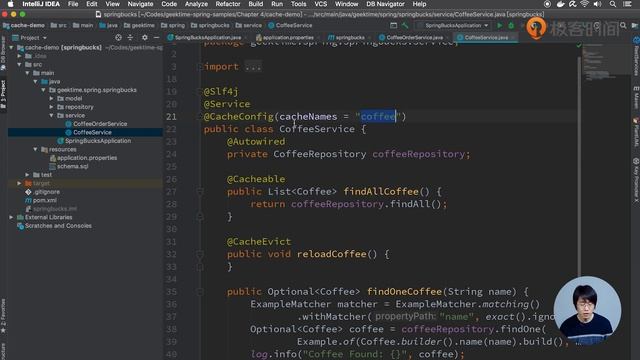Click CoffeeService class icon in breadcrumb
This screenshot has height=360, width=640.
pos(271,25)
